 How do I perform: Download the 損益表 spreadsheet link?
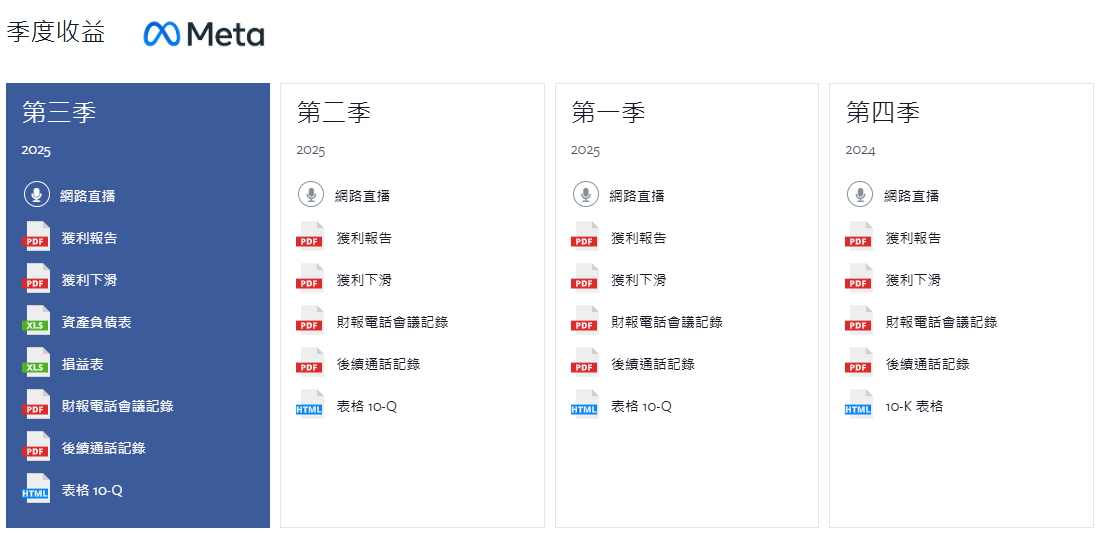point(83,364)
